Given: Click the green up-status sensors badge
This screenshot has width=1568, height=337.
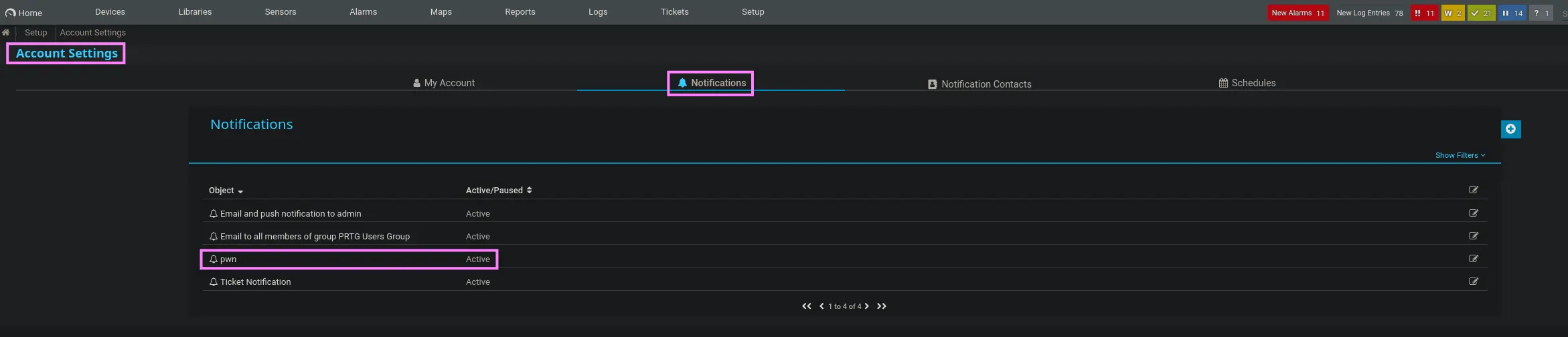Looking at the screenshot, I should point(1481,13).
